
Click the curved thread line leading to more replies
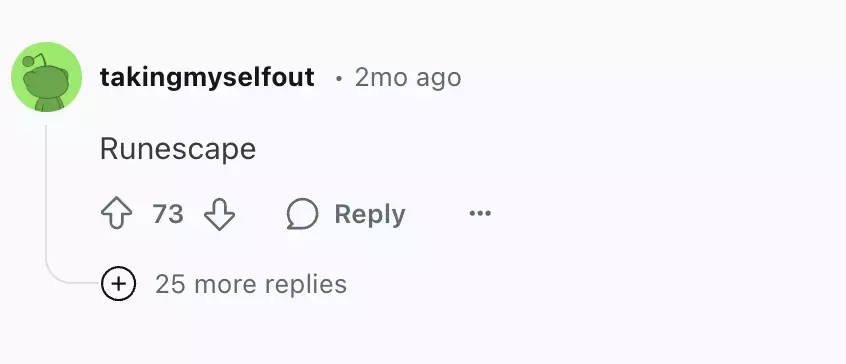click(67, 278)
